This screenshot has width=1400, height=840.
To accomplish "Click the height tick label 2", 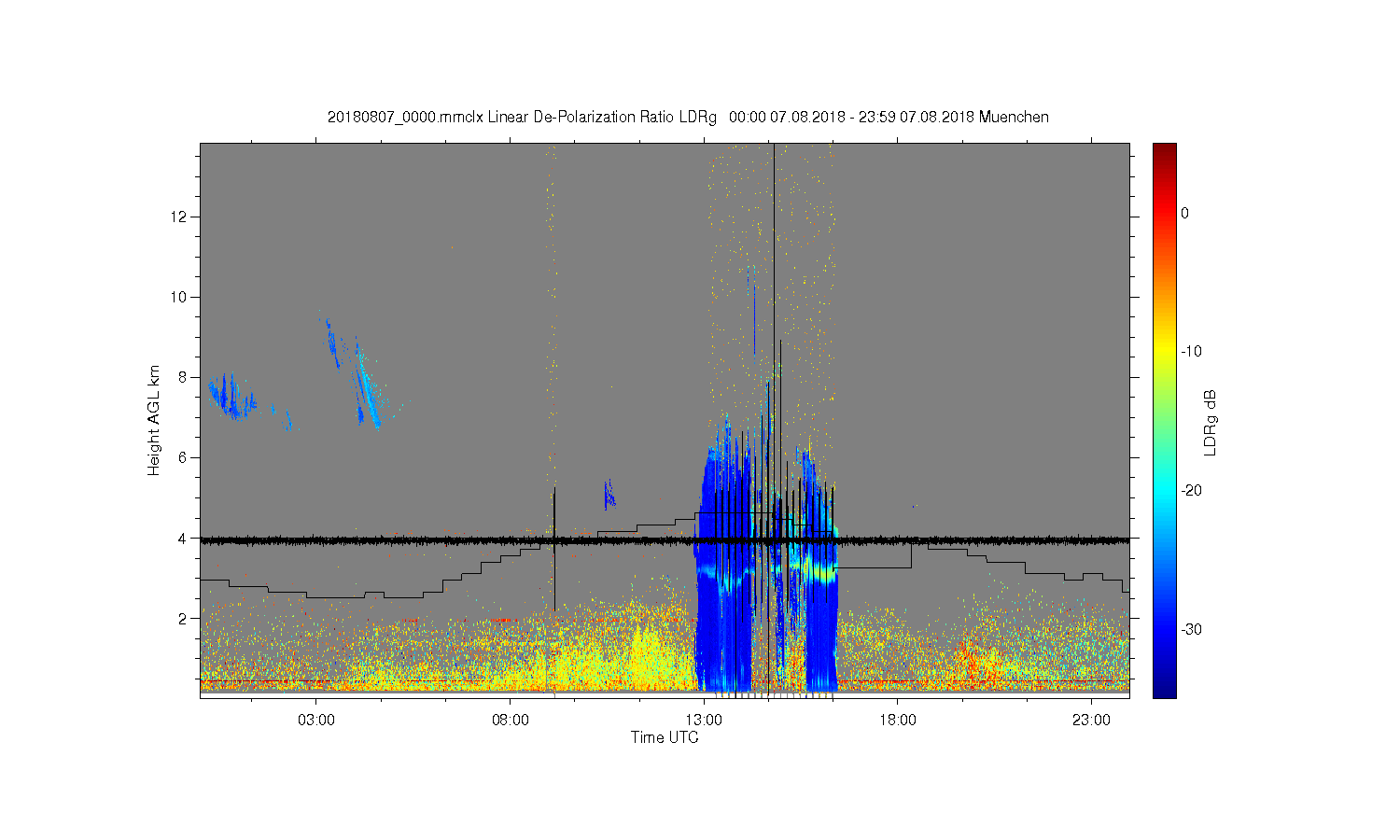I will tap(184, 618).
